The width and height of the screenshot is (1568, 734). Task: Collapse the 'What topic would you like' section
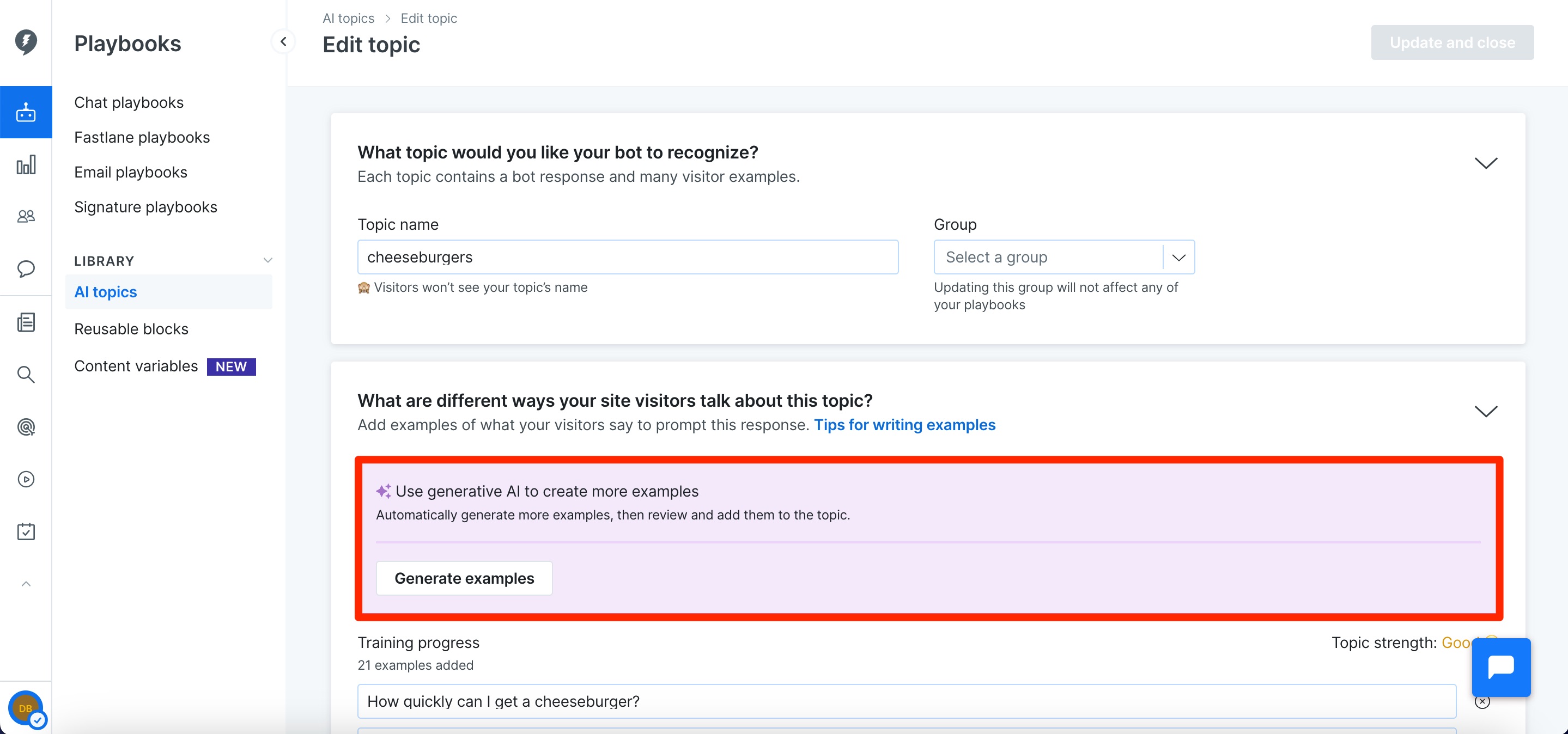[1486, 163]
